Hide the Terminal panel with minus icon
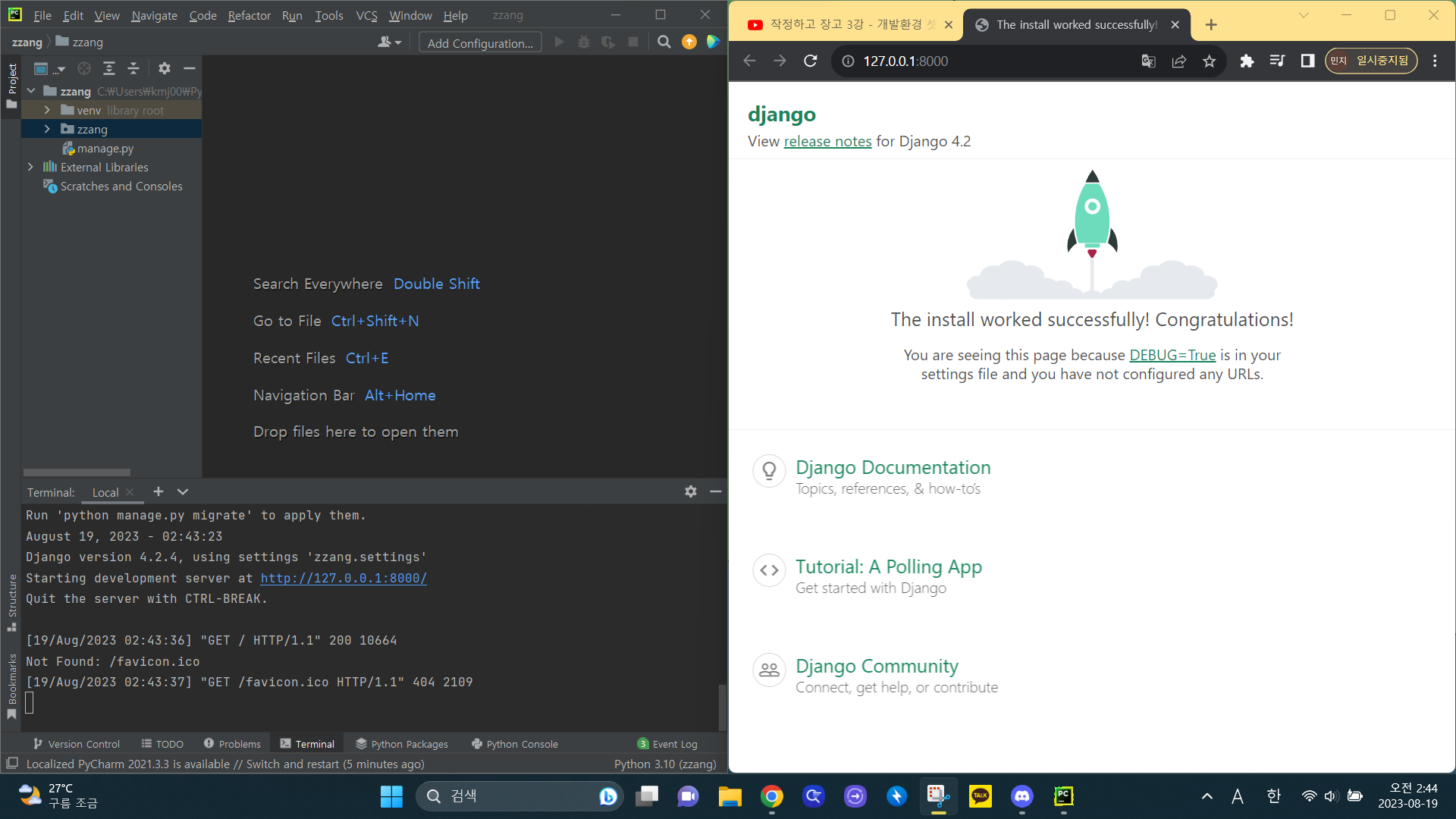 pyautogui.click(x=715, y=491)
